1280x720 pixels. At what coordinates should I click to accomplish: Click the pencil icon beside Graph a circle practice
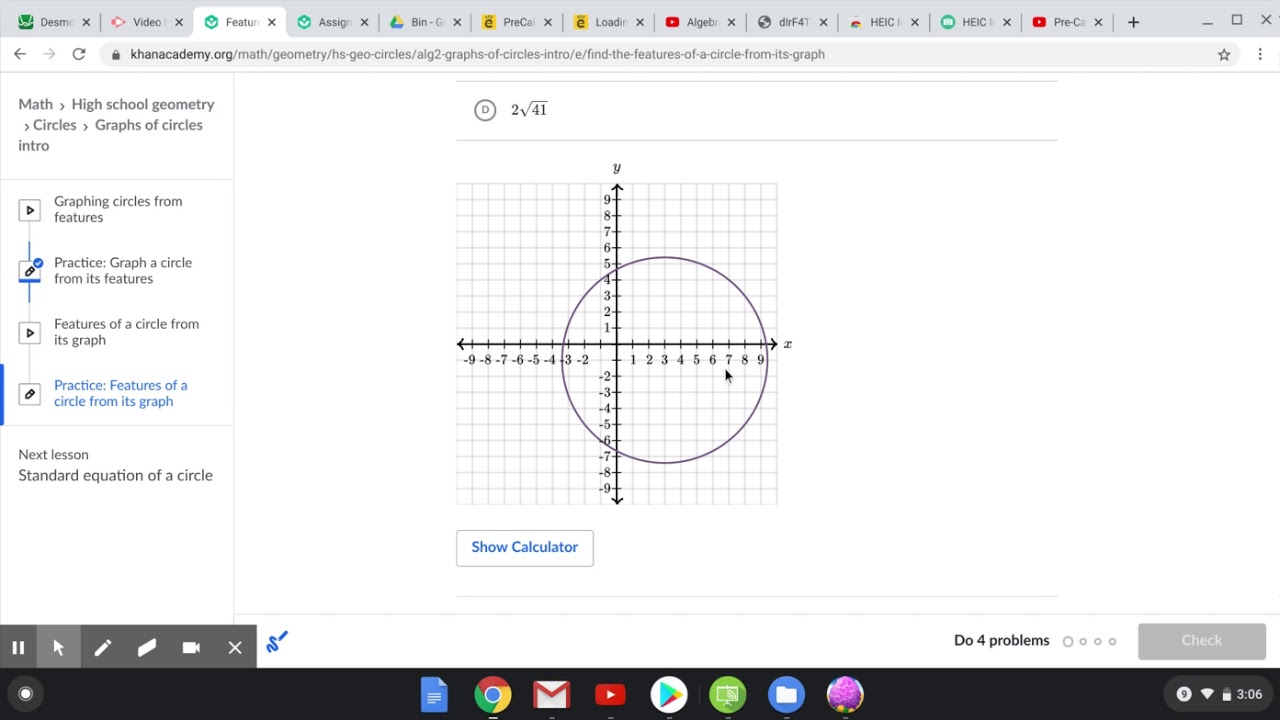(x=30, y=271)
